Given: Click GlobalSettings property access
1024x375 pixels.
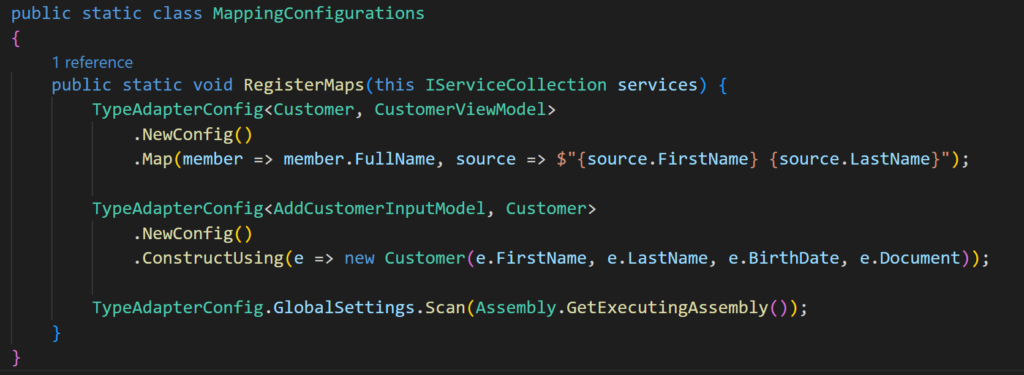Looking at the screenshot, I should coord(344,308).
